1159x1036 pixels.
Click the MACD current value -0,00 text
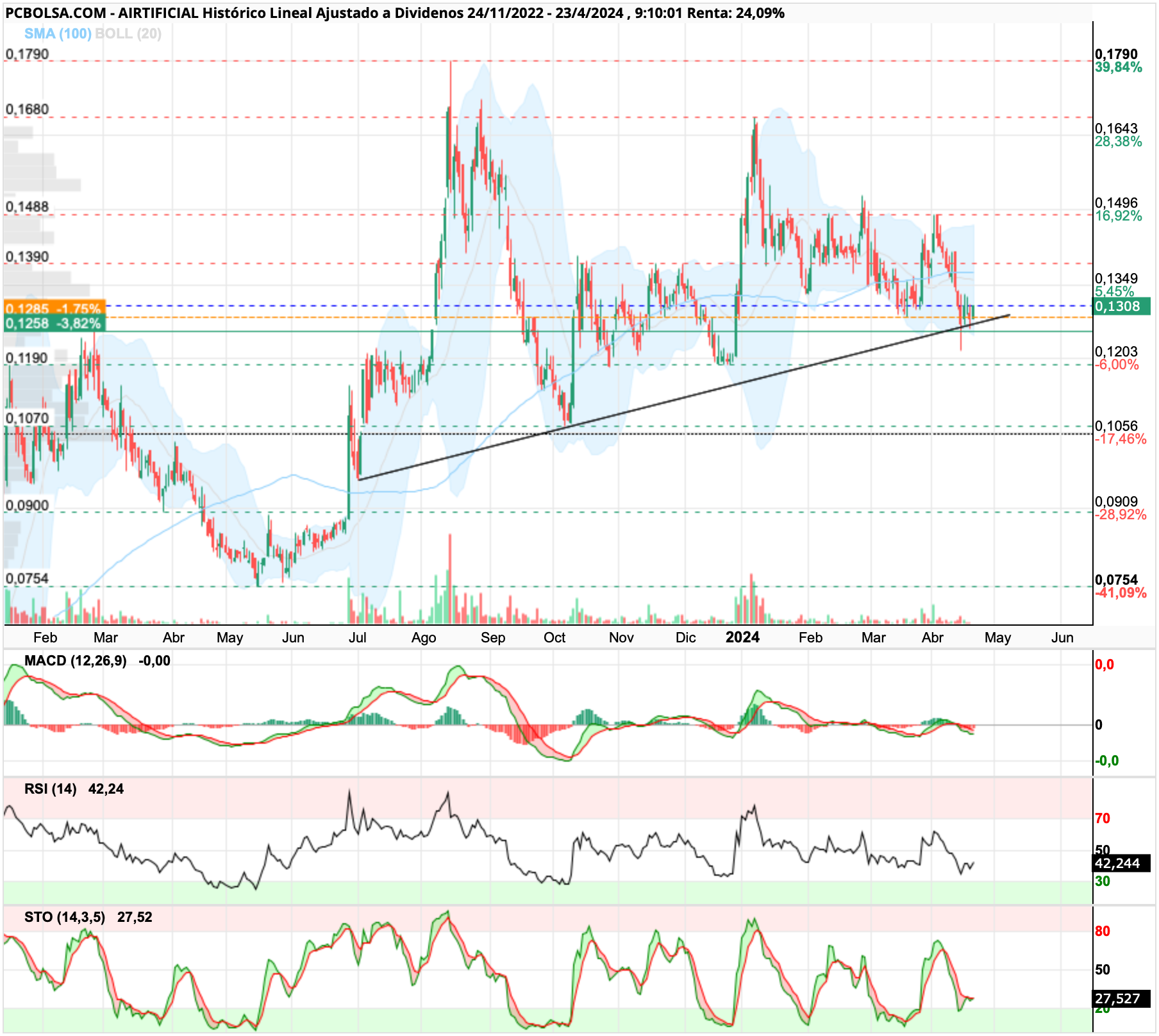(154, 660)
